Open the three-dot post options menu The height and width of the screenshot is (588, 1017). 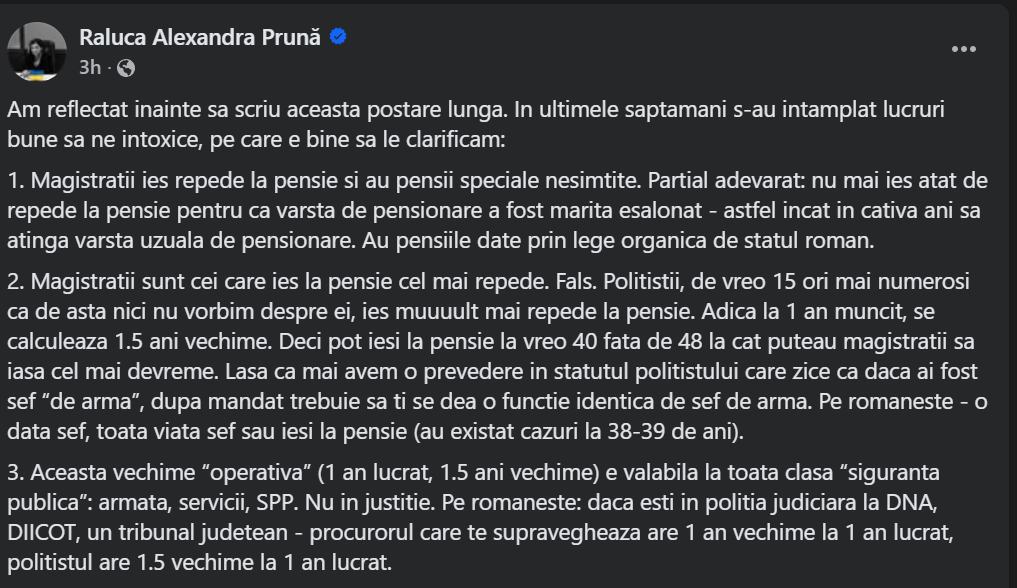[963, 49]
